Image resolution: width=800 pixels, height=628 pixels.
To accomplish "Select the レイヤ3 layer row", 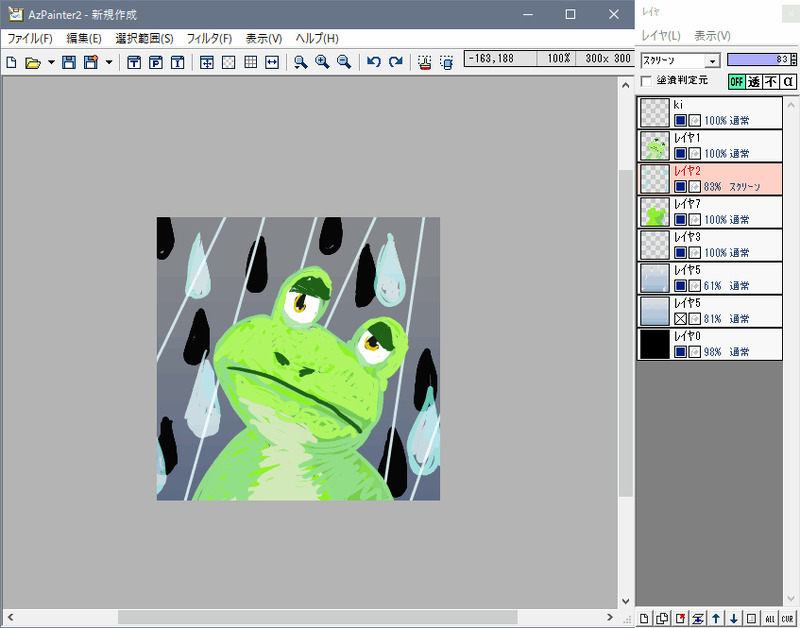I will [710, 245].
